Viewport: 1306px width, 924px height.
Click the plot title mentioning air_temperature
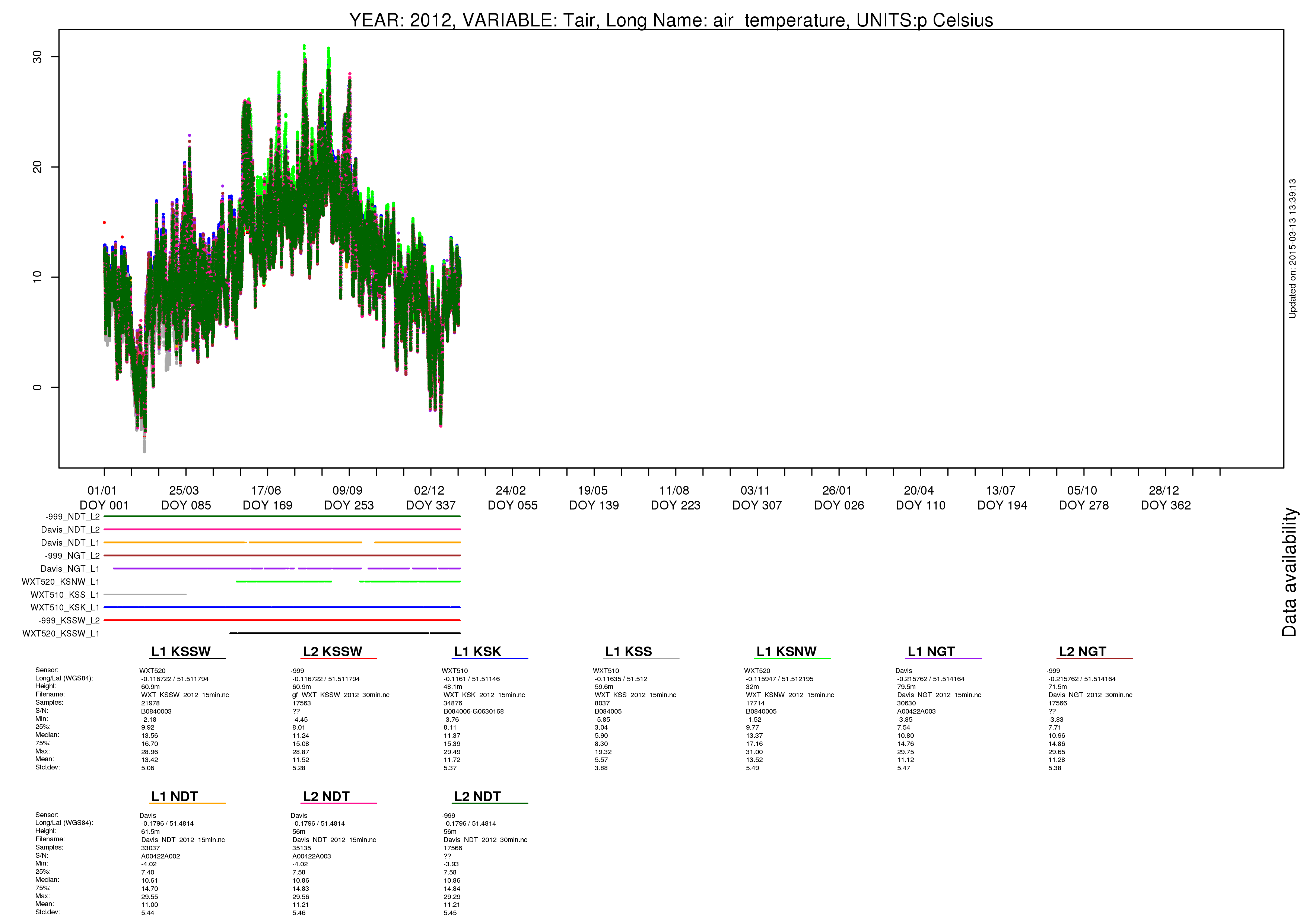[671, 20]
